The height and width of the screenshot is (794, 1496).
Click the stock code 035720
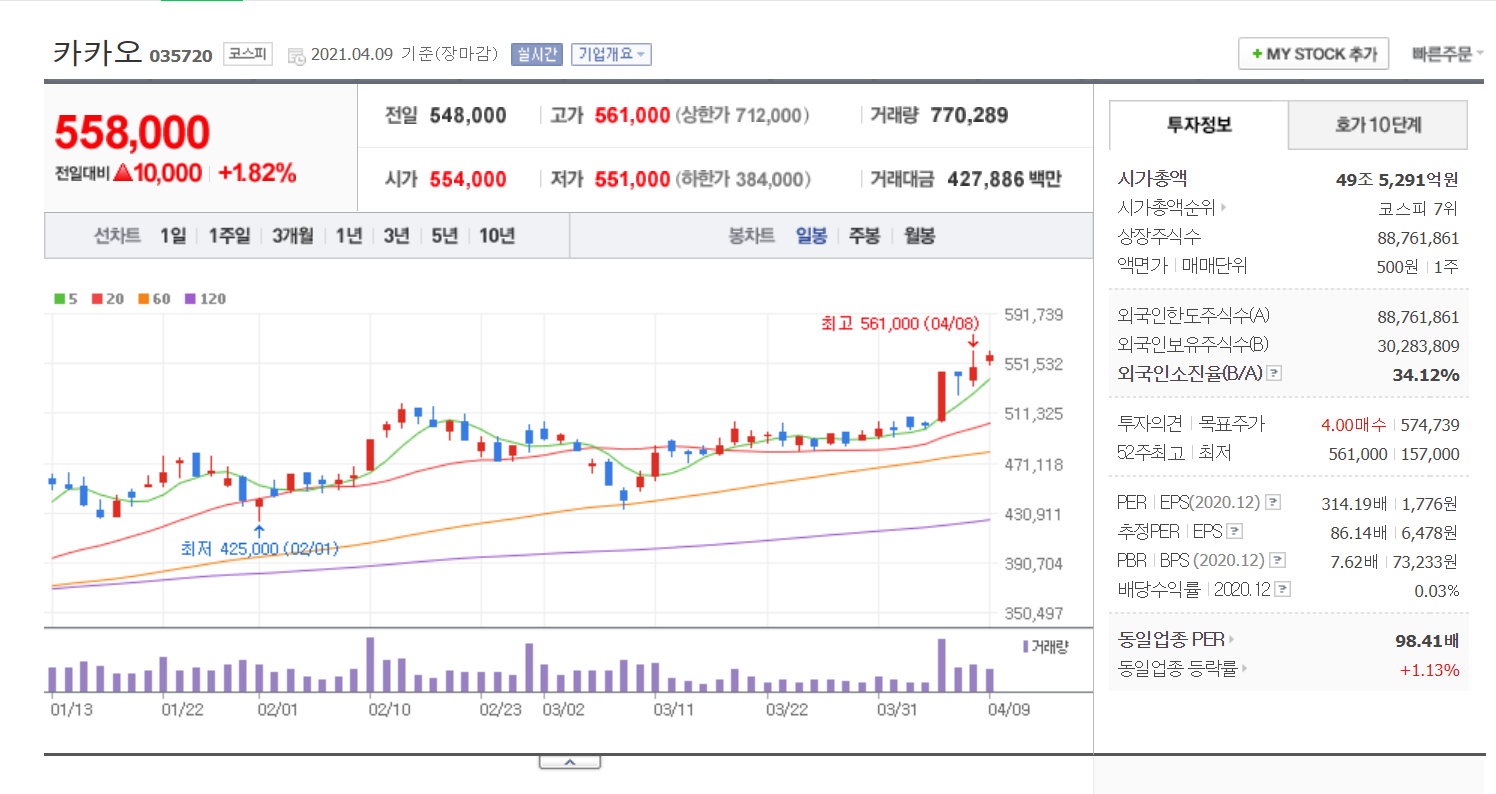[x=181, y=55]
